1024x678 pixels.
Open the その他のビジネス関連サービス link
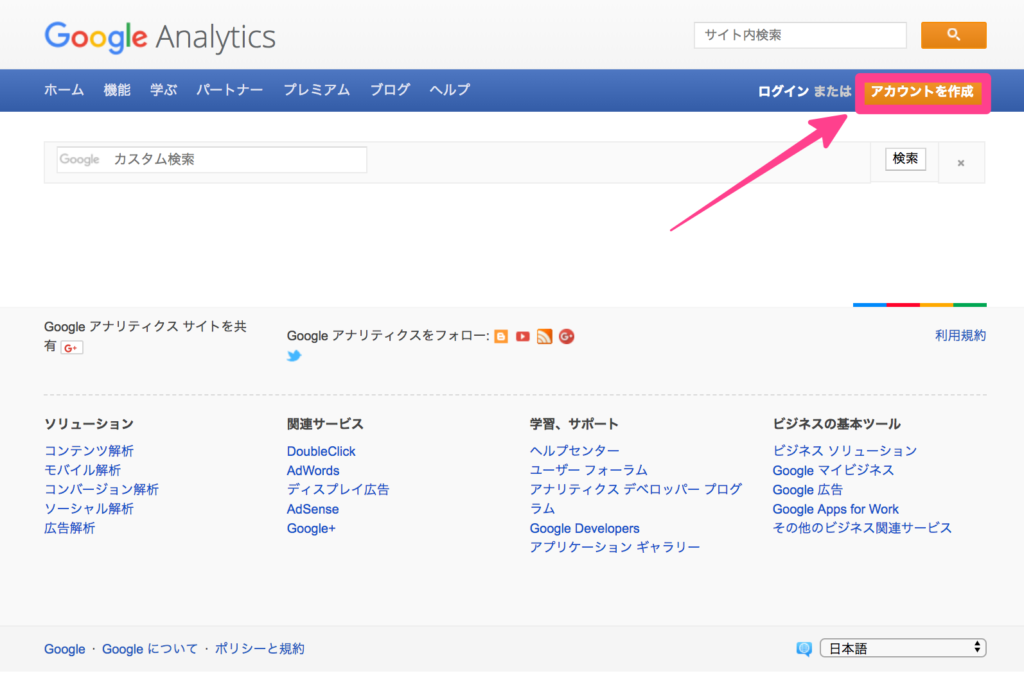862,528
